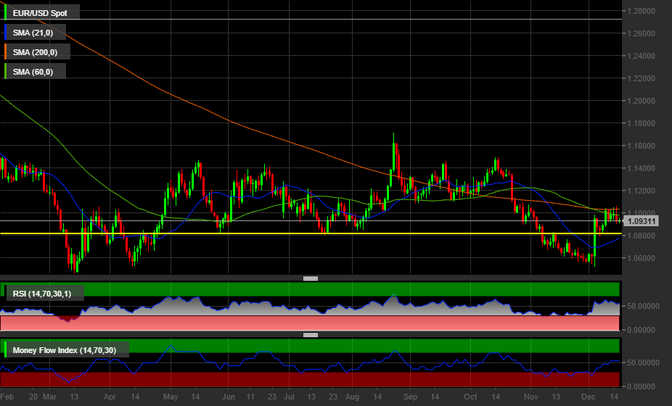Click the green swatch beside Money Flow Index
The height and width of the screenshot is (406, 672).
5,351
